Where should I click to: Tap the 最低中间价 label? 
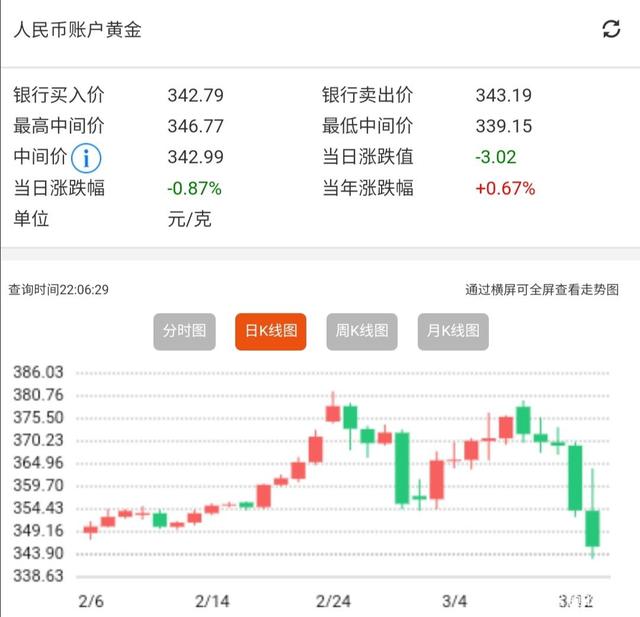pyautogui.click(x=367, y=126)
